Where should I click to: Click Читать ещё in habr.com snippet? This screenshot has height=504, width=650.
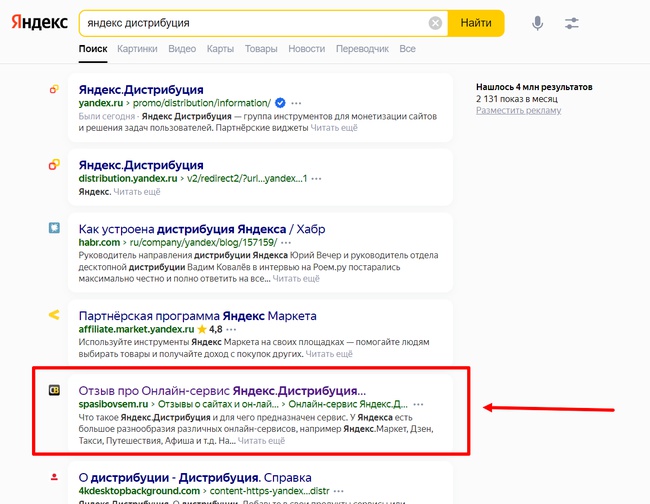(x=296, y=279)
